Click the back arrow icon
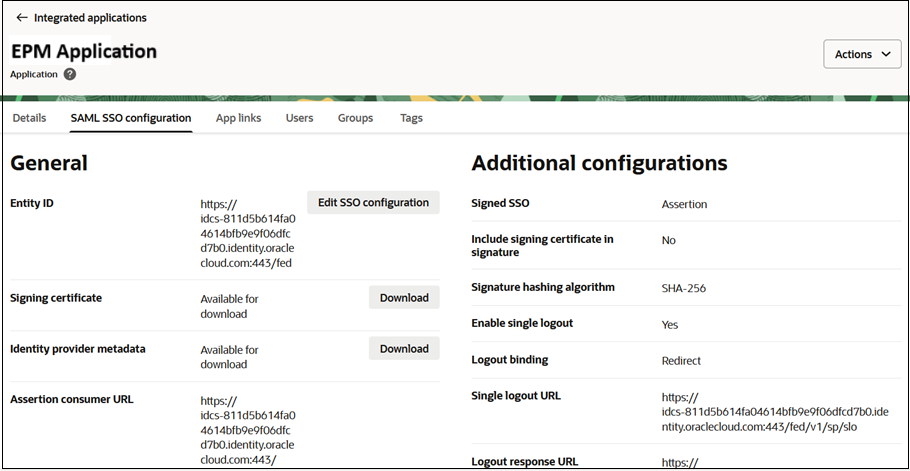Screen dimensions: 910x471 pyautogui.click(x=22, y=17)
